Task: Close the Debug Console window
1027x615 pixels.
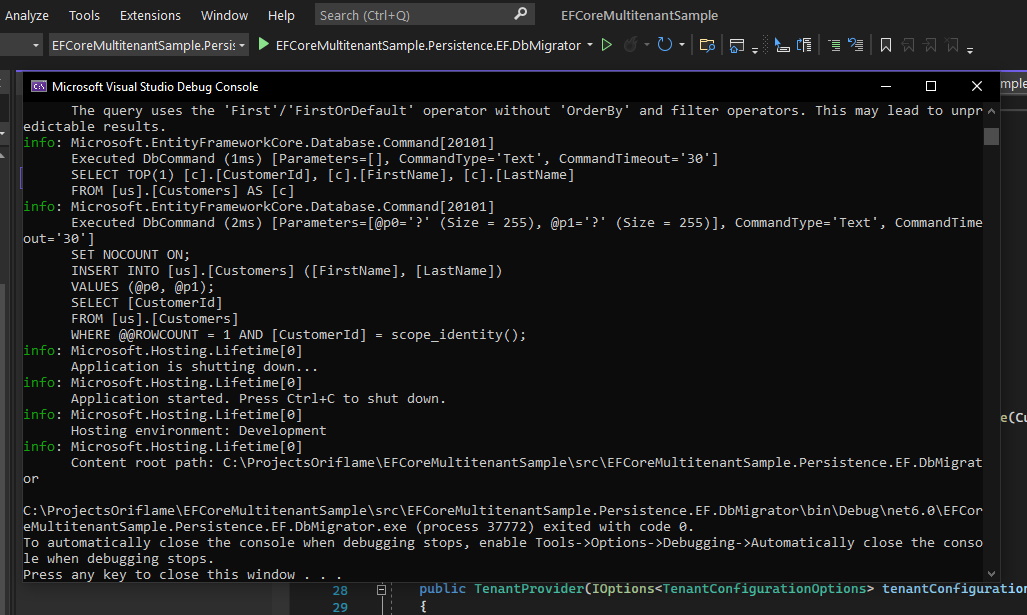Action: [x=977, y=86]
